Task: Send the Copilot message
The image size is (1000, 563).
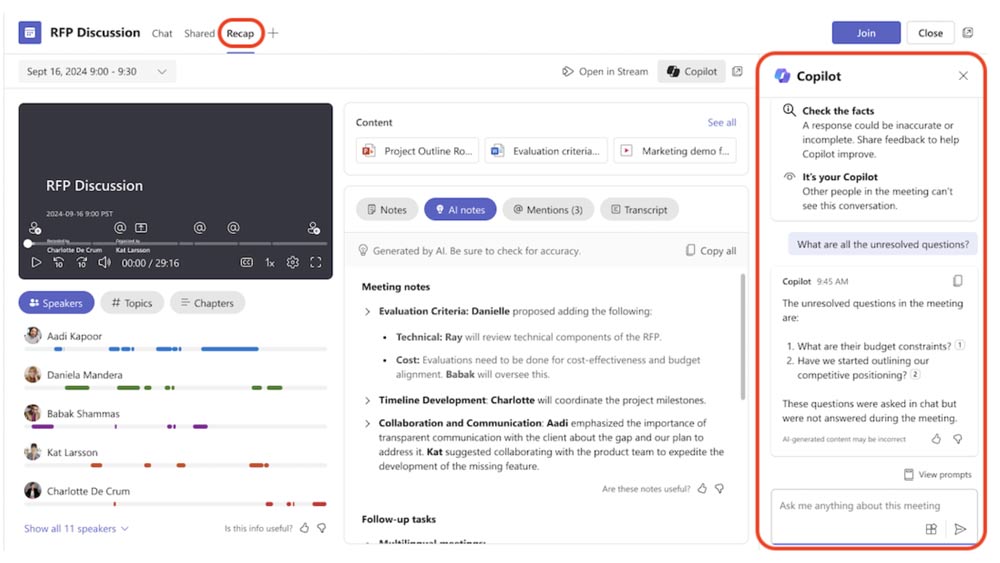Action: click(x=960, y=529)
